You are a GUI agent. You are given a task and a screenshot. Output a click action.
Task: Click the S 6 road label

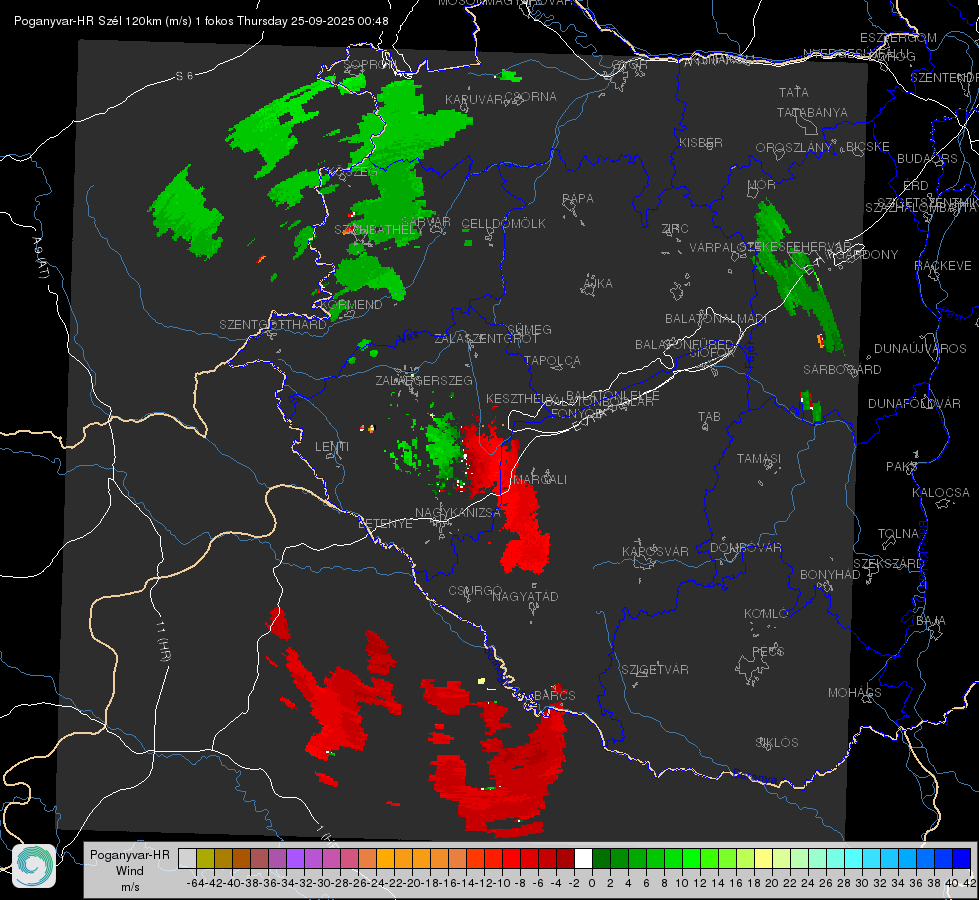click(x=184, y=76)
